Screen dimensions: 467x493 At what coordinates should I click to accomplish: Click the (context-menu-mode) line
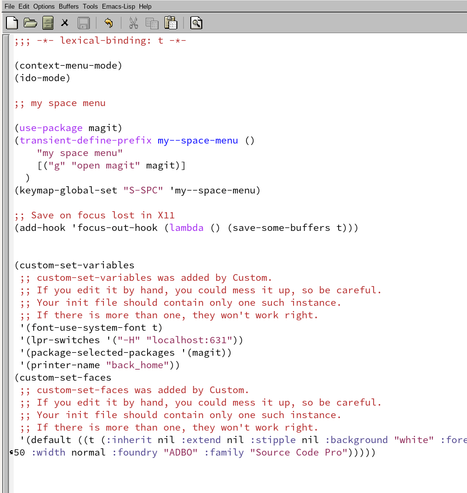tap(68, 65)
